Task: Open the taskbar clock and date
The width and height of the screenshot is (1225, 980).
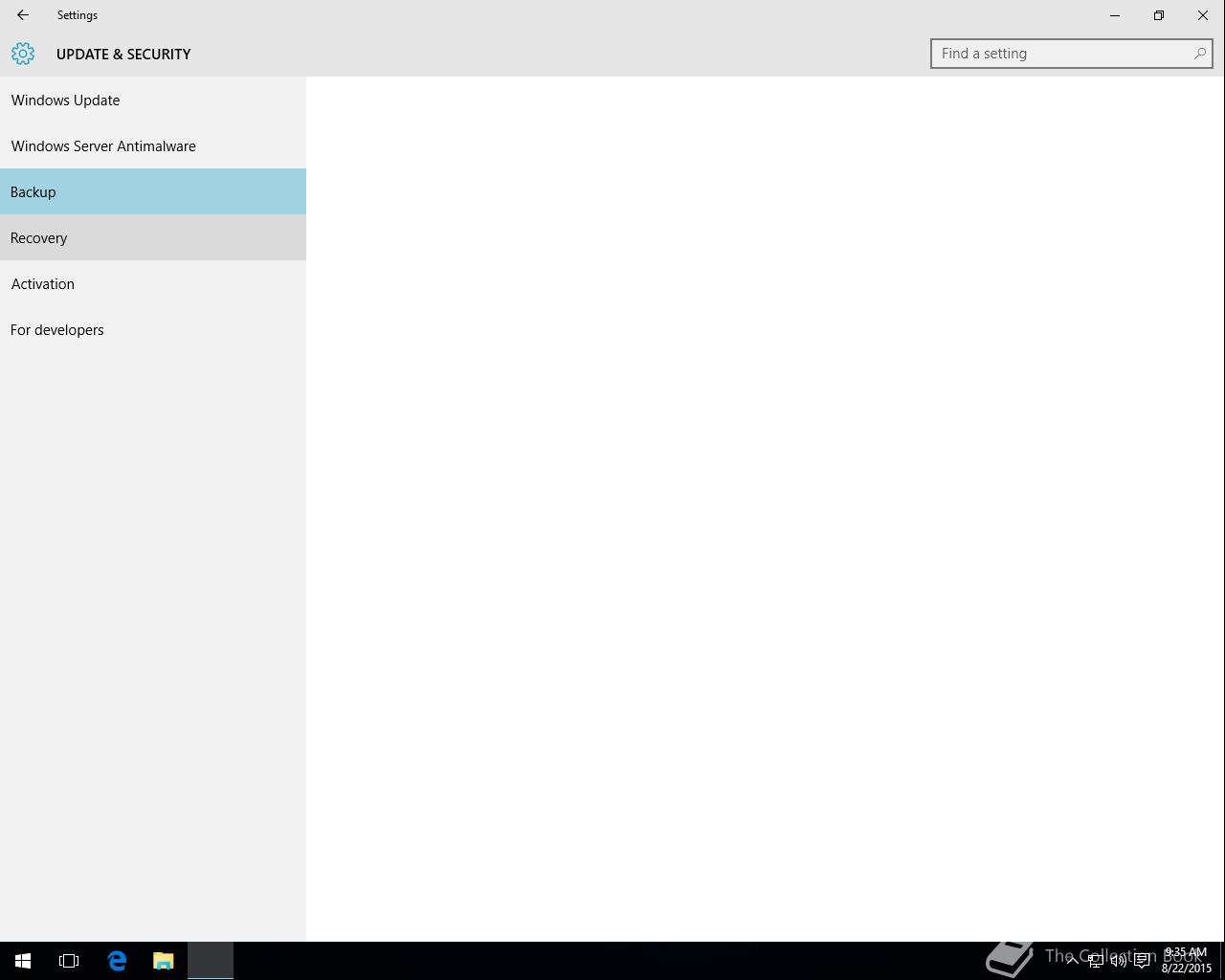Action: pyautogui.click(x=1186, y=961)
